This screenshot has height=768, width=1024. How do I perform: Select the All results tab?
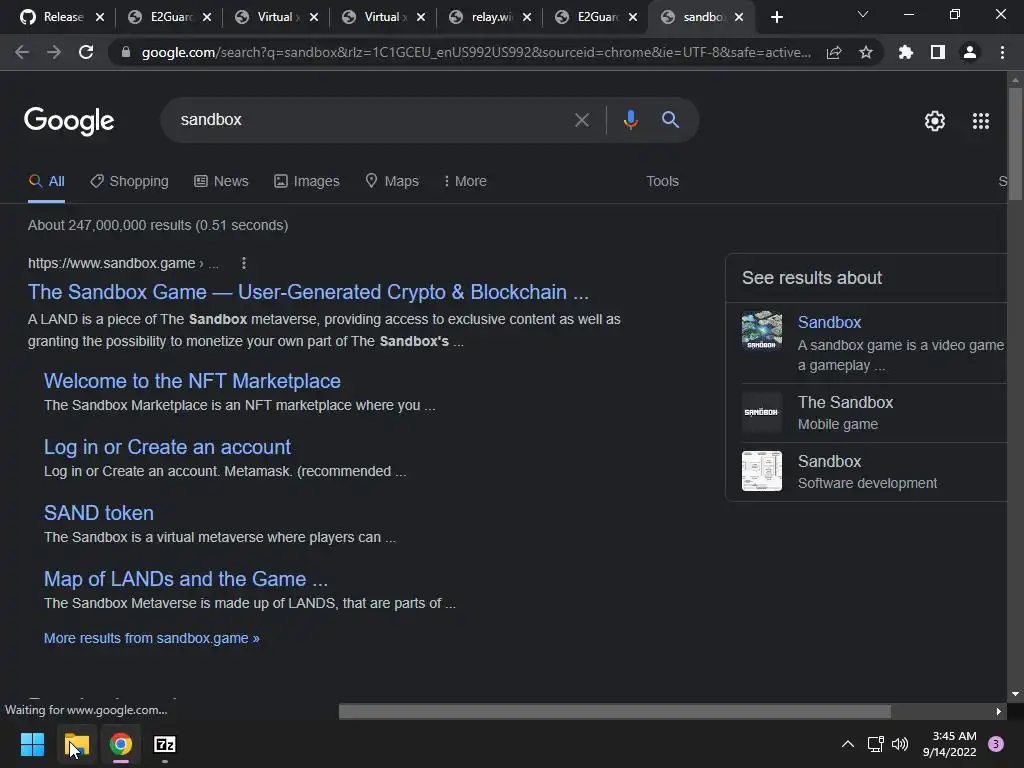click(x=46, y=182)
